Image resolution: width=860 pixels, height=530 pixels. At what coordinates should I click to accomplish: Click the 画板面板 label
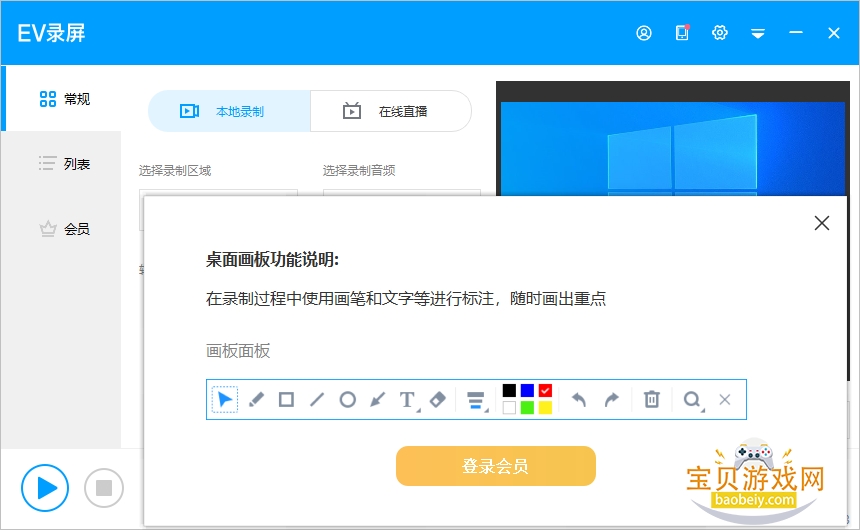tap(238, 351)
